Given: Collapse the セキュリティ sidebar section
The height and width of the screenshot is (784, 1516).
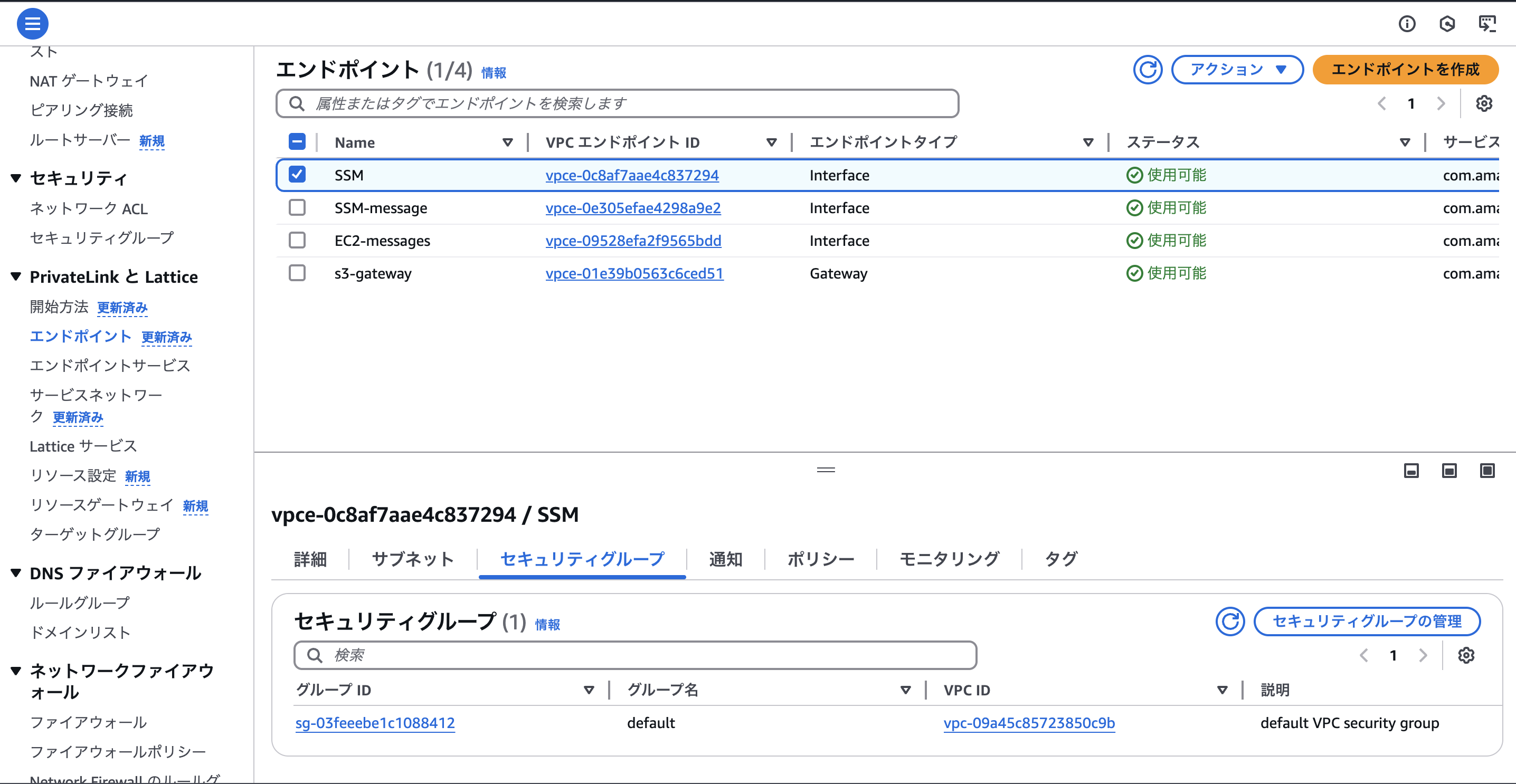Looking at the screenshot, I should (x=16, y=178).
